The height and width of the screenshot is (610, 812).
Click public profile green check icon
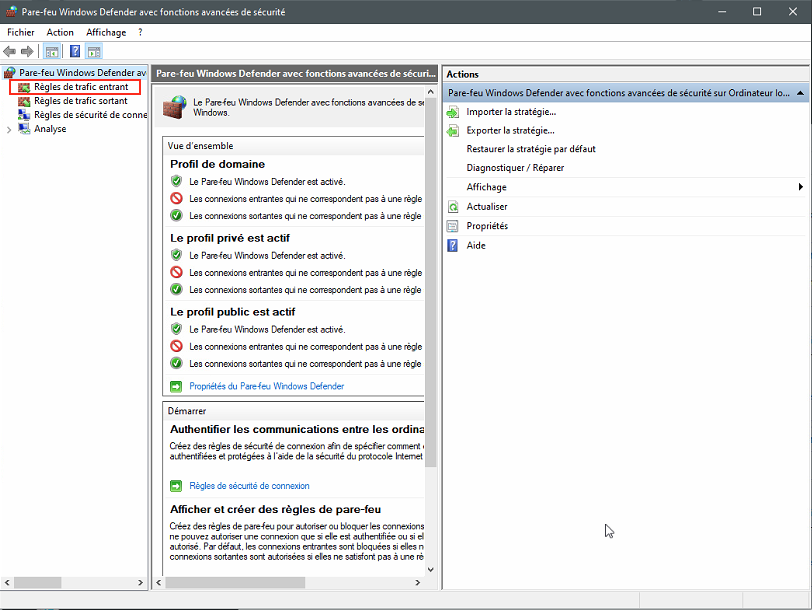[177, 364]
